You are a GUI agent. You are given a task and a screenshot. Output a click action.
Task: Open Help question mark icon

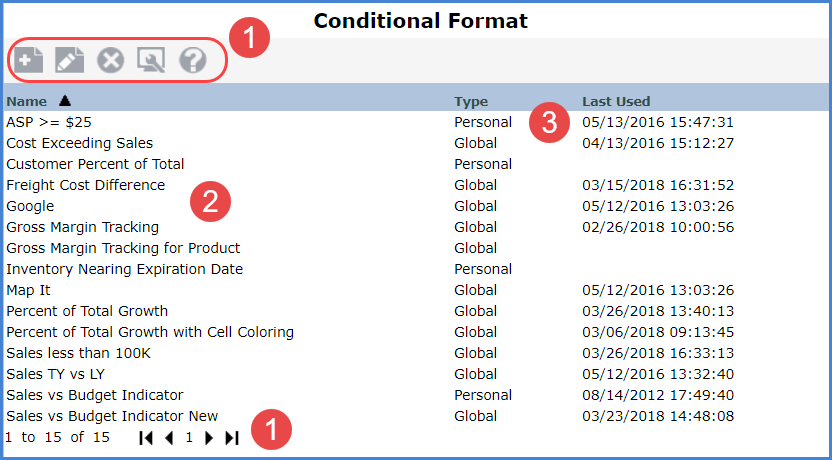(x=192, y=61)
